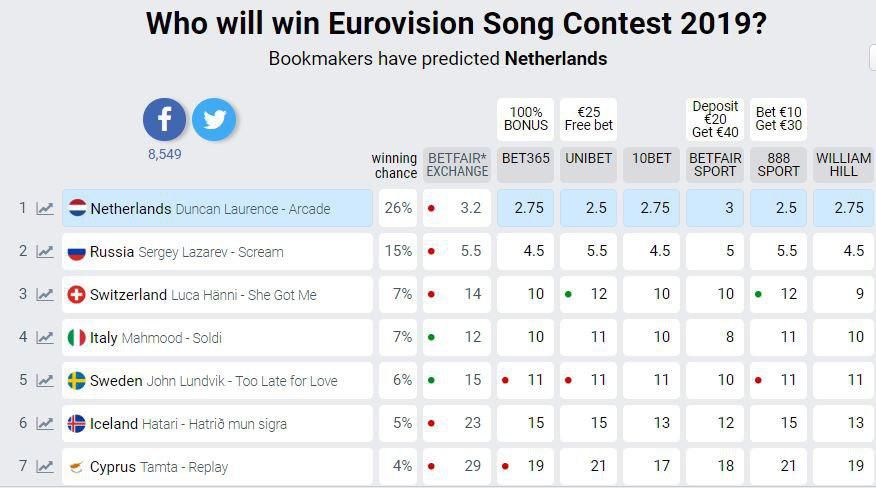Open the Italy odds trend chart icon
876x488 pixels.
pos(45,338)
